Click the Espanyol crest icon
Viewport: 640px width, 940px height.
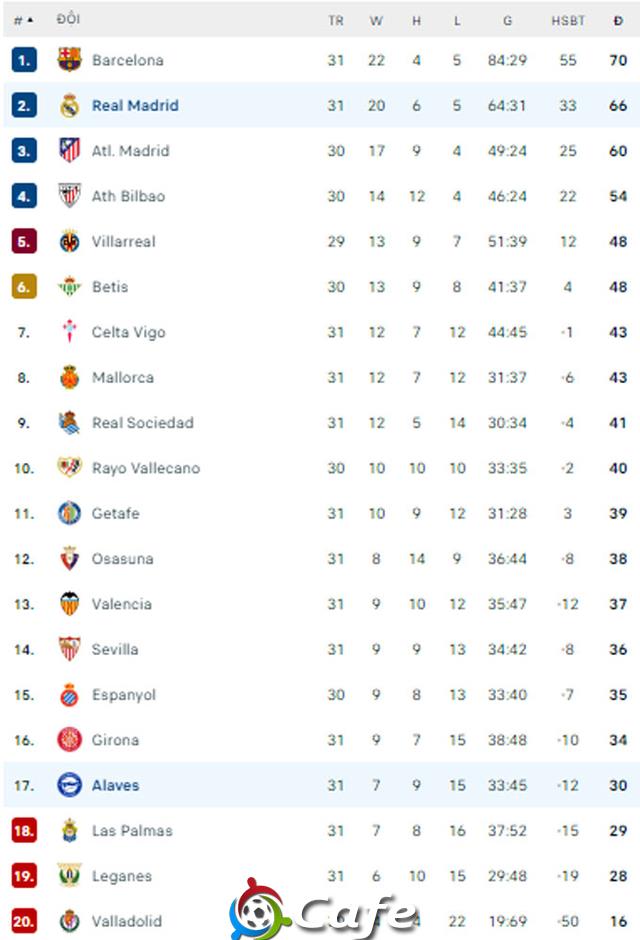(x=70, y=694)
